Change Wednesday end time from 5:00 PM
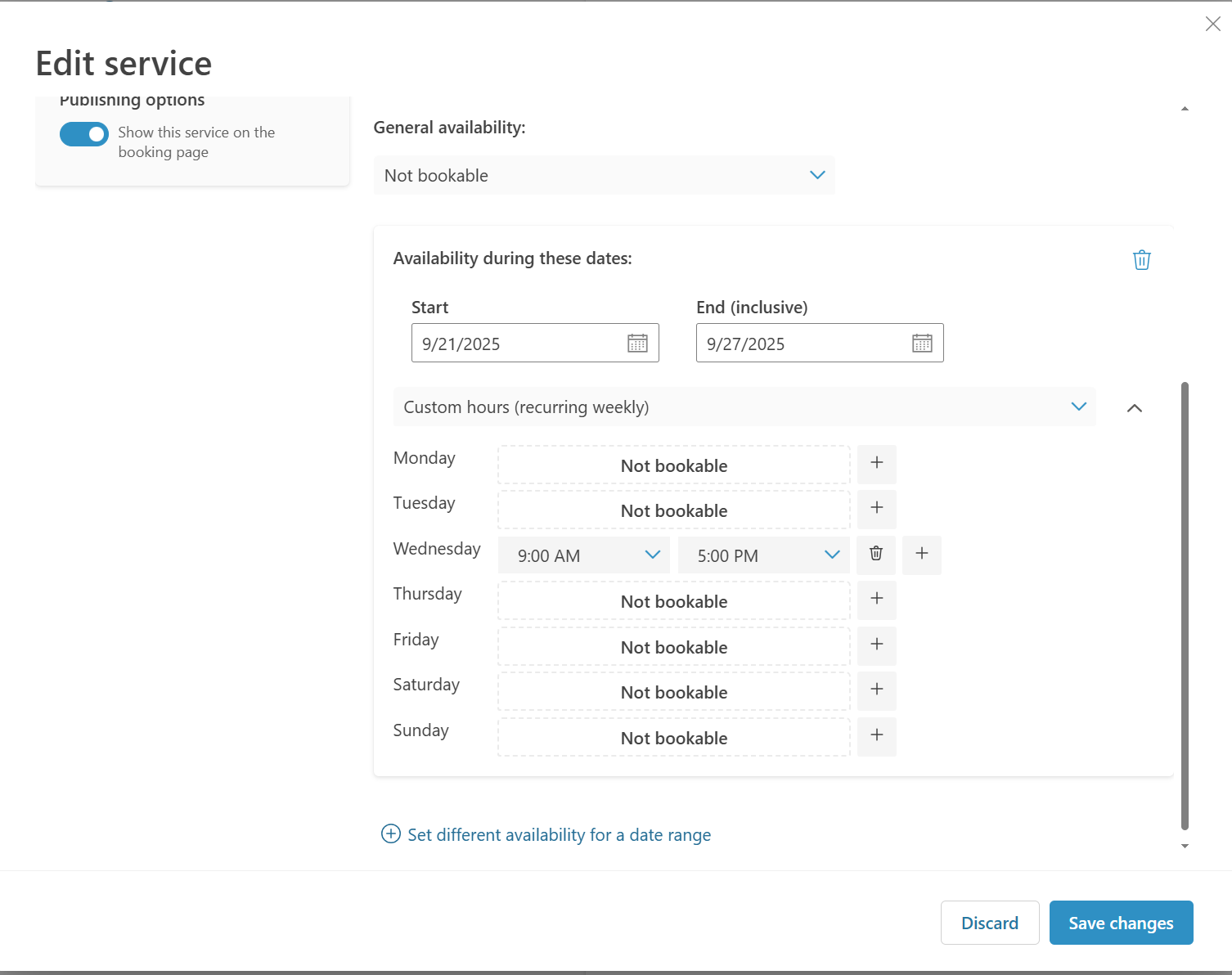This screenshot has width=1232, height=975. (764, 556)
